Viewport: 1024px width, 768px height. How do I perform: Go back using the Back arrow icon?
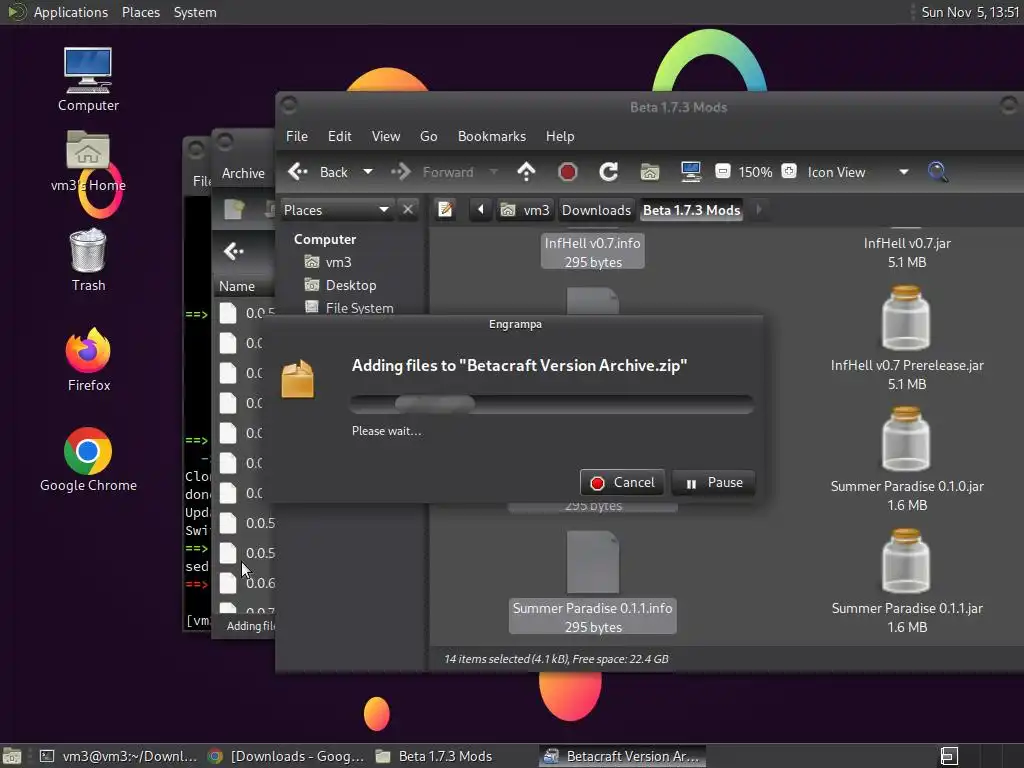(298, 172)
